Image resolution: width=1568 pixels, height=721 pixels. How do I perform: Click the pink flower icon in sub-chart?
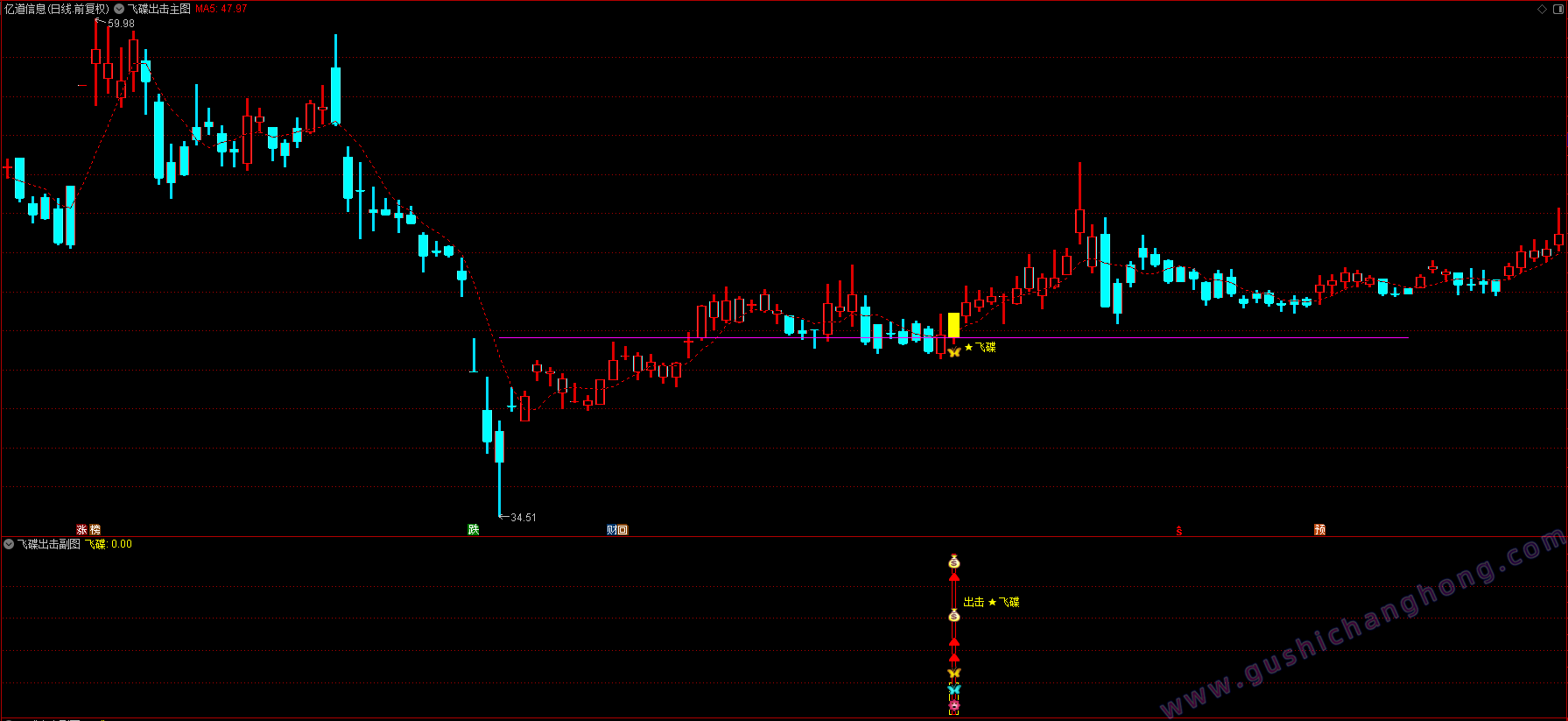coord(954,705)
